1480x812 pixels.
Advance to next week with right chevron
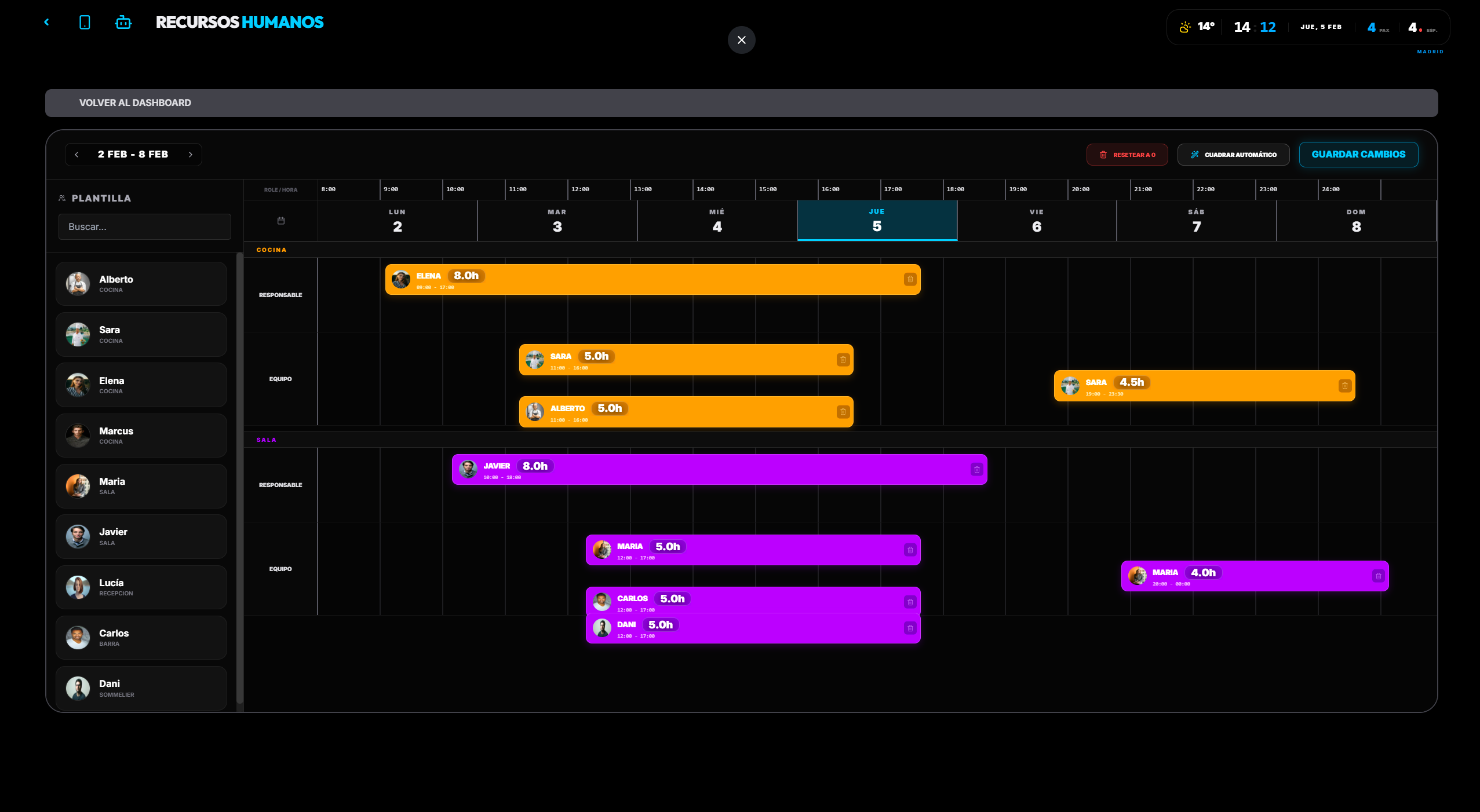[x=190, y=155]
